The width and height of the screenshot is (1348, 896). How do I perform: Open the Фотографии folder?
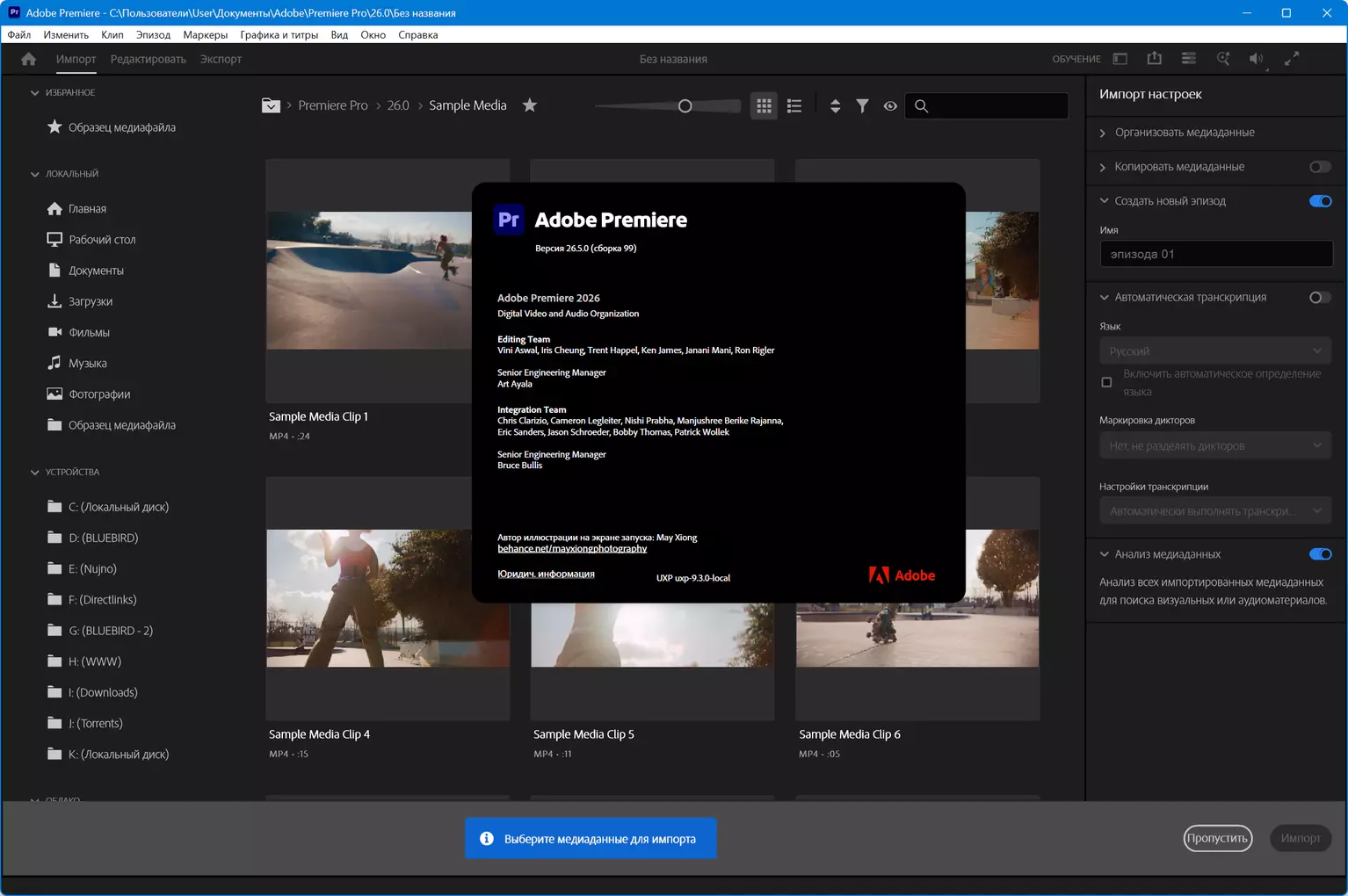point(89,394)
